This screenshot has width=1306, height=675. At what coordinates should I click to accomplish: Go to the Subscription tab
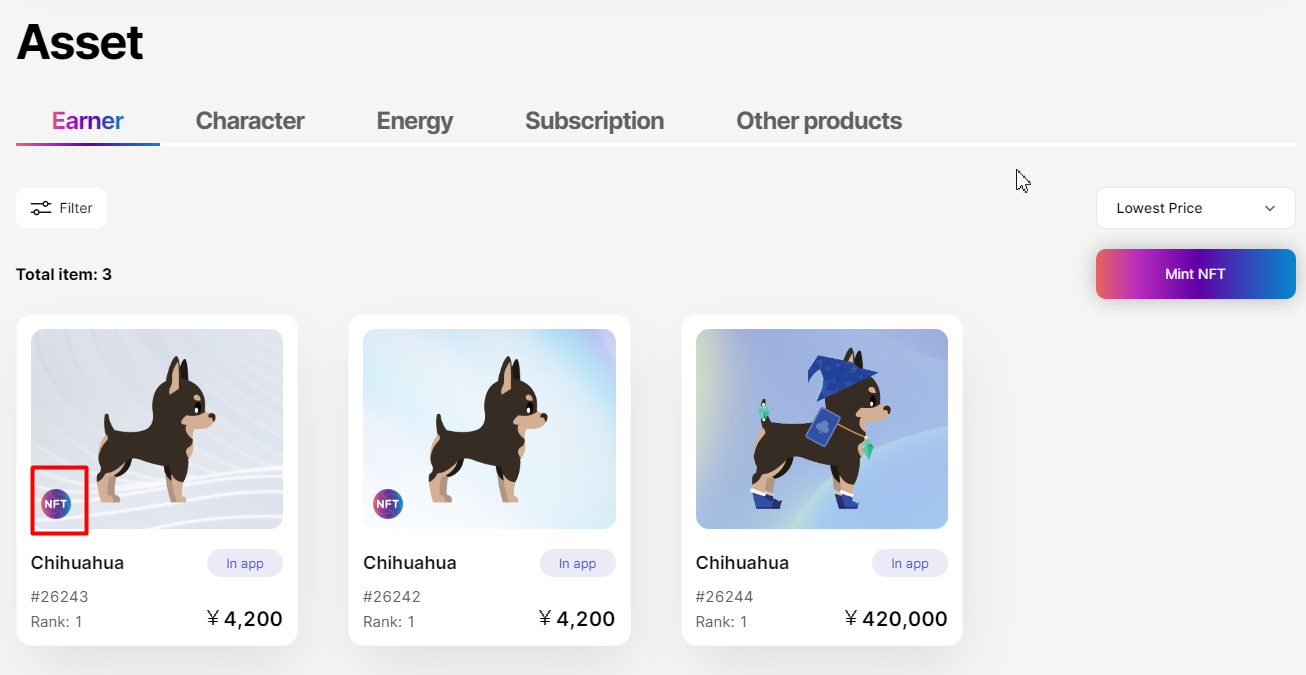(x=594, y=121)
